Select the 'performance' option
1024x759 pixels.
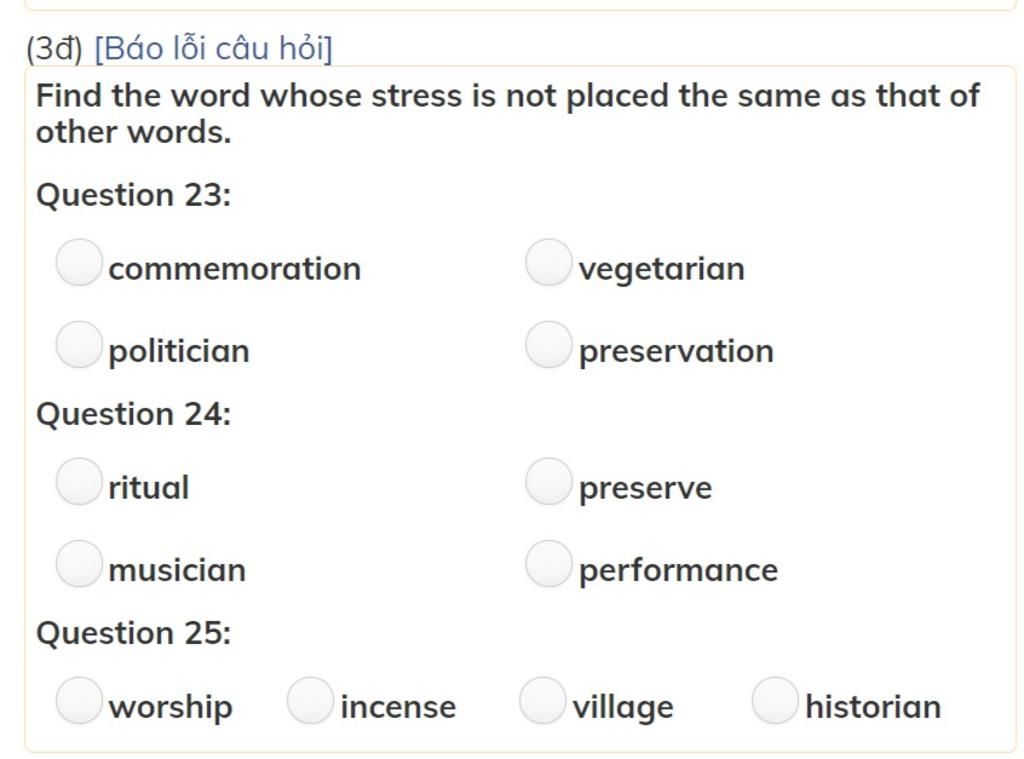548,563
